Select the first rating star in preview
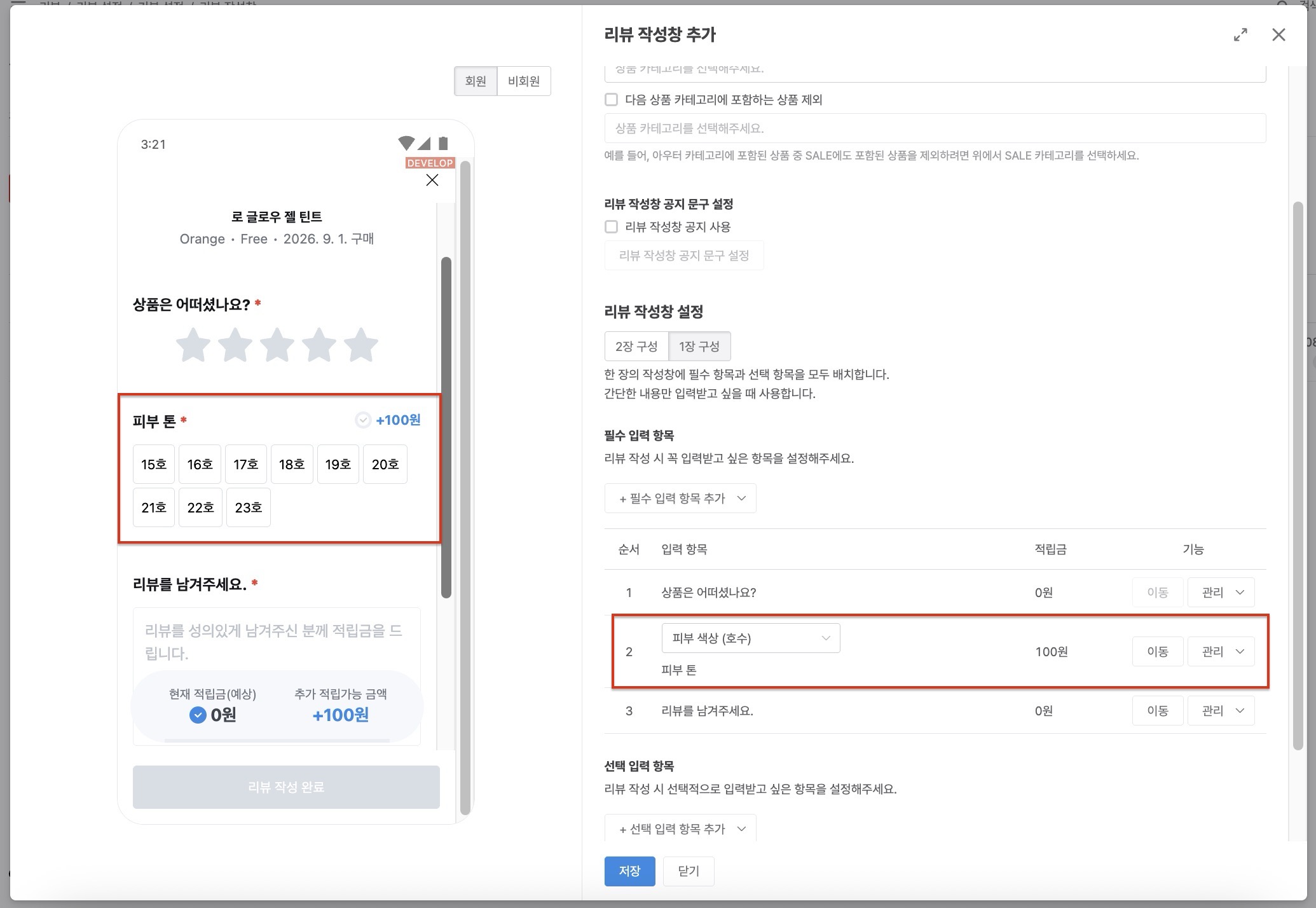The width and height of the screenshot is (1316, 908). (x=193, y=345)
